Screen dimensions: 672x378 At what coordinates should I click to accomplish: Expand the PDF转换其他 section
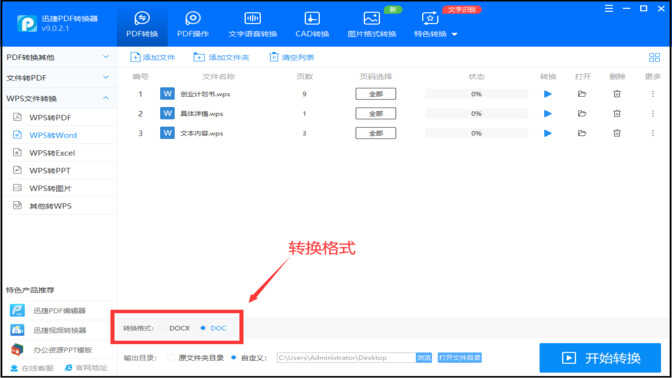pos(58,57)
